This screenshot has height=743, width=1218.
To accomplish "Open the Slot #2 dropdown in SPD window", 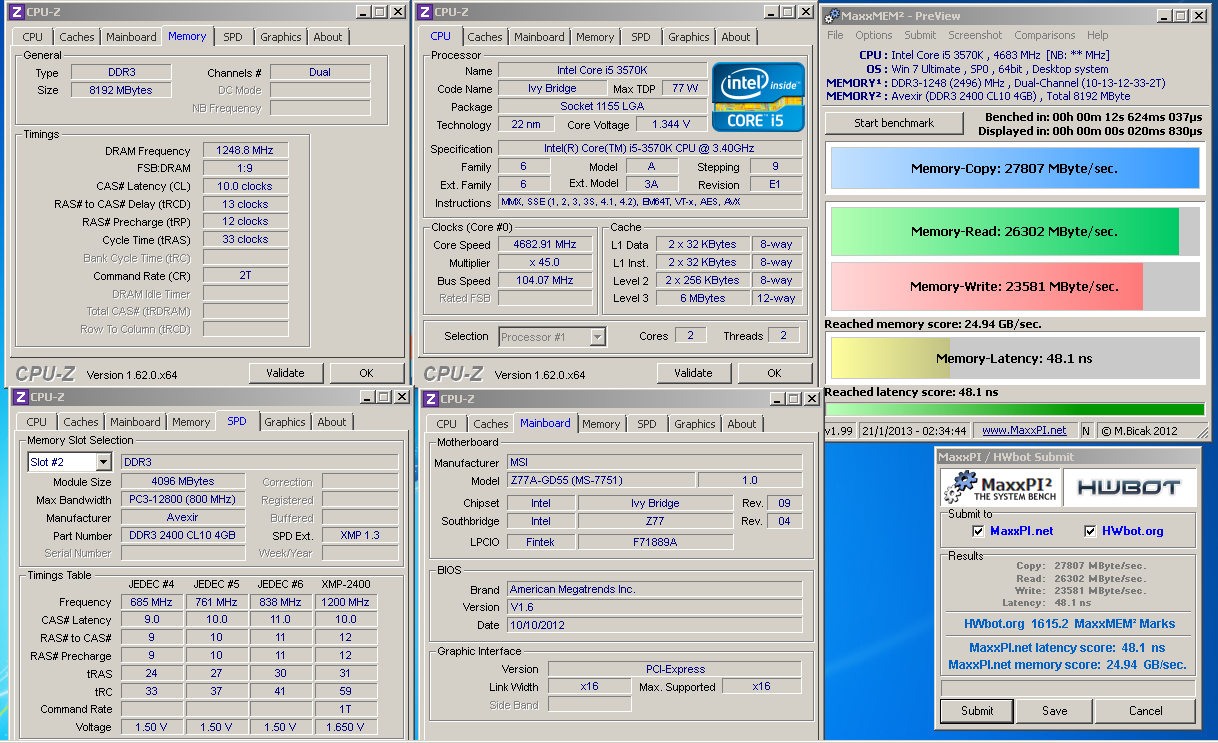I will pos(103,462).
